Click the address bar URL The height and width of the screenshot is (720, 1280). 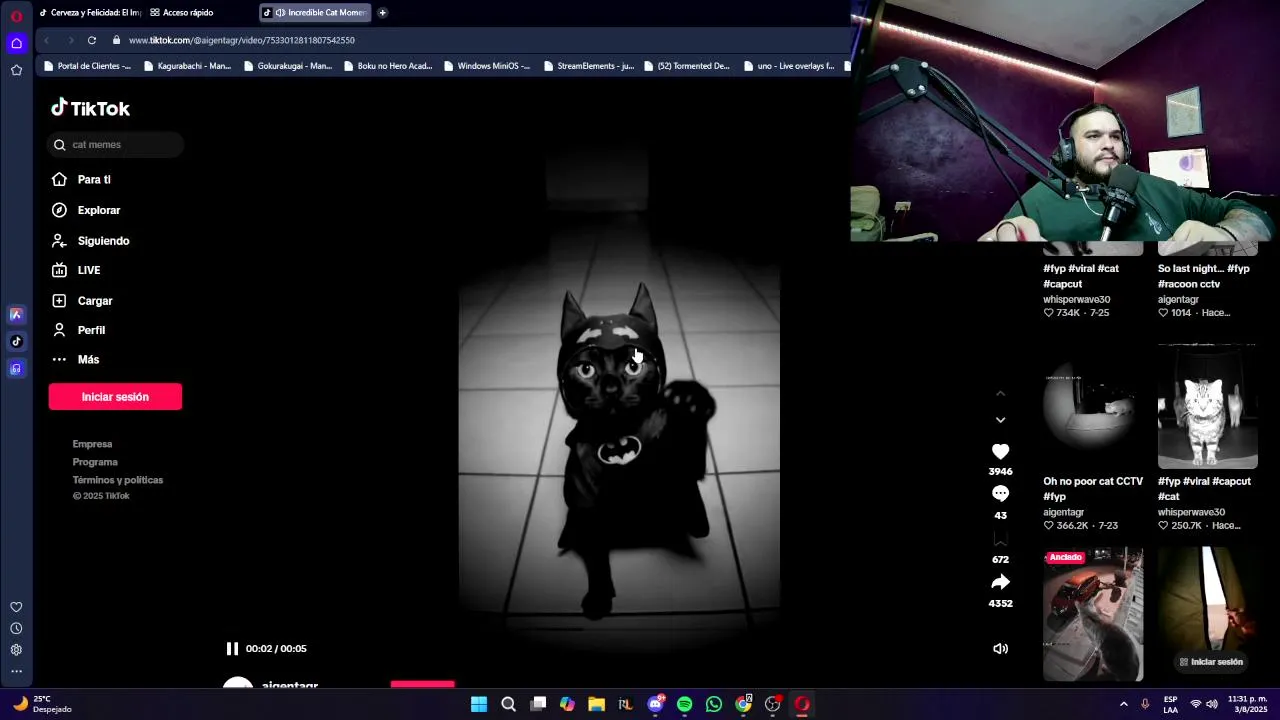pos(242,40)
